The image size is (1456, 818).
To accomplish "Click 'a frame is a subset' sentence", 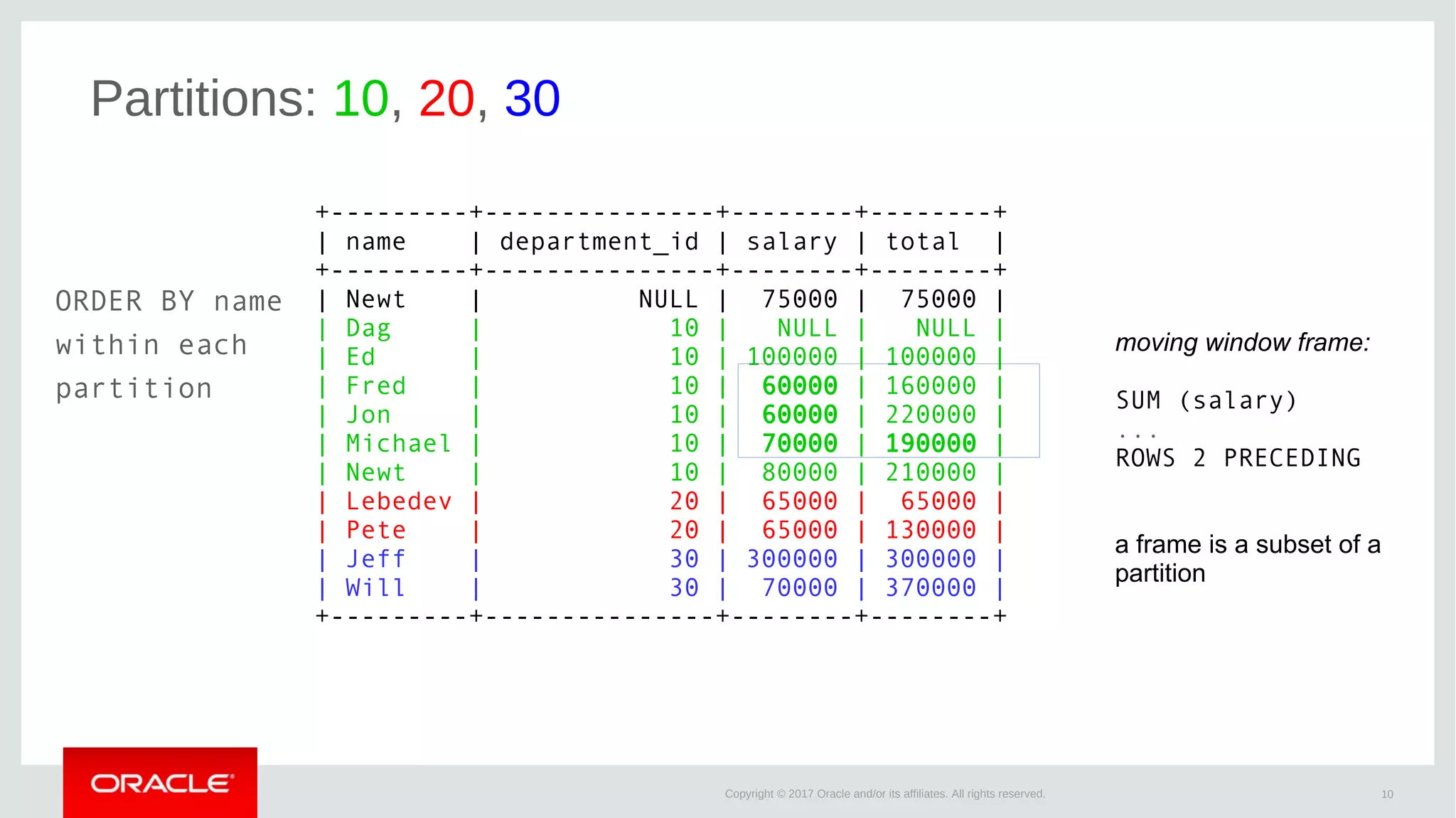I will point(1248,558).
